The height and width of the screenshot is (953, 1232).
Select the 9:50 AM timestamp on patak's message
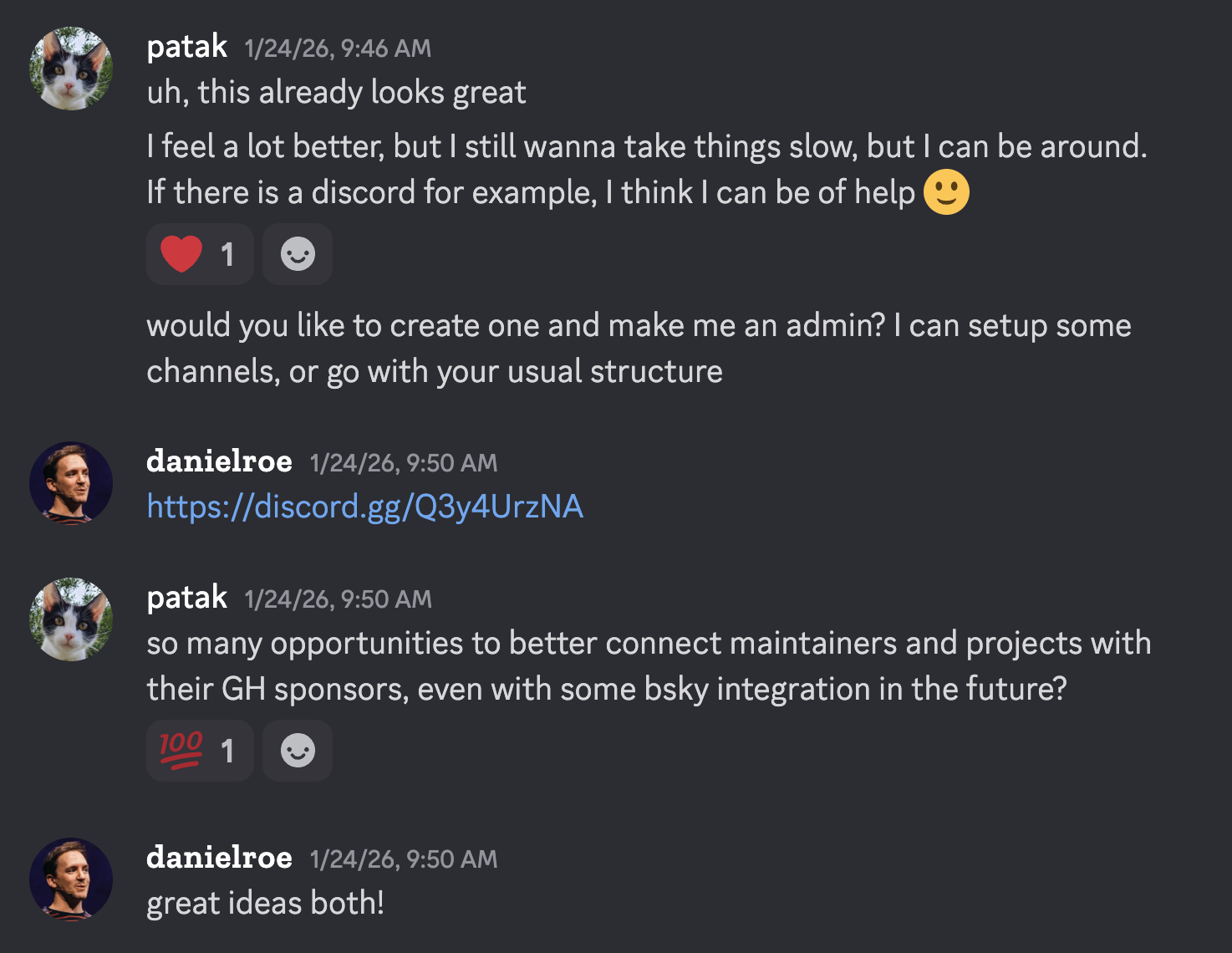point(337,599)
